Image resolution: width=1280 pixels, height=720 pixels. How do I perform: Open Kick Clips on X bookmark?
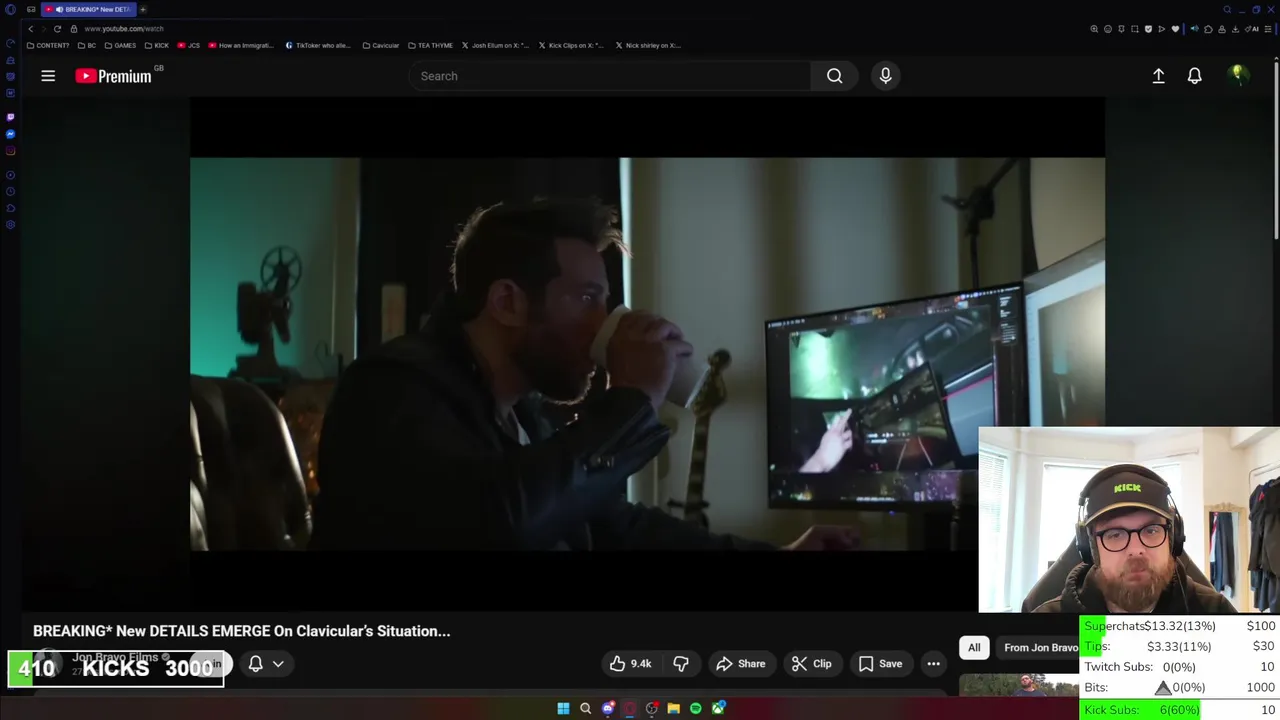(572, 45)
